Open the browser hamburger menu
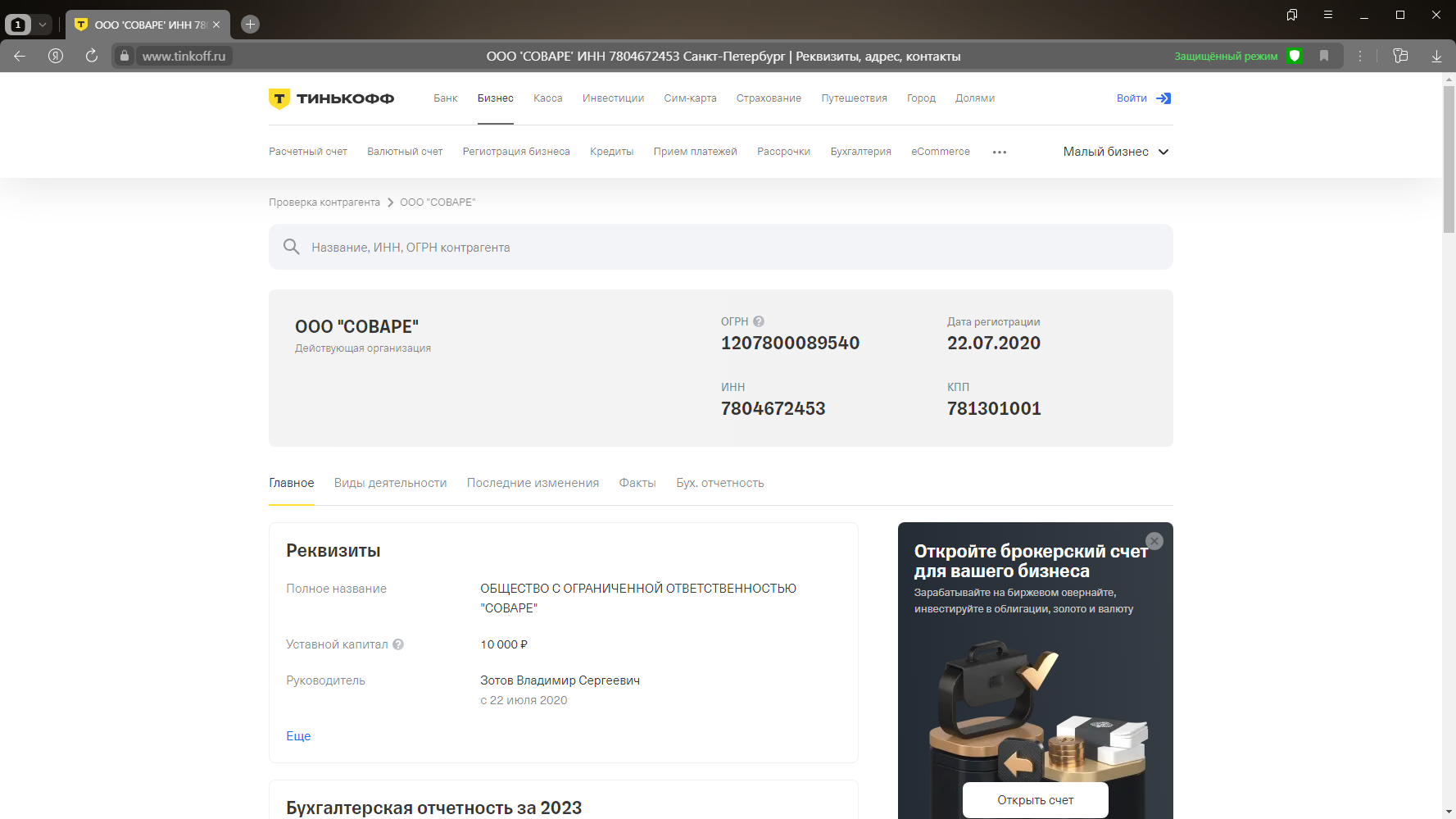The height and width of the screenshot is (819, 1456). pyautogui.click(x=1328, y=15)
